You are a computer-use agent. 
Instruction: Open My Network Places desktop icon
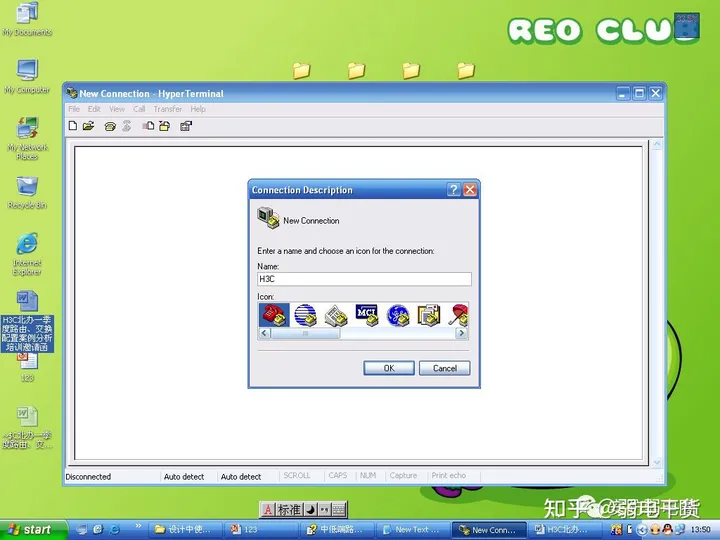tap(27, 138)
